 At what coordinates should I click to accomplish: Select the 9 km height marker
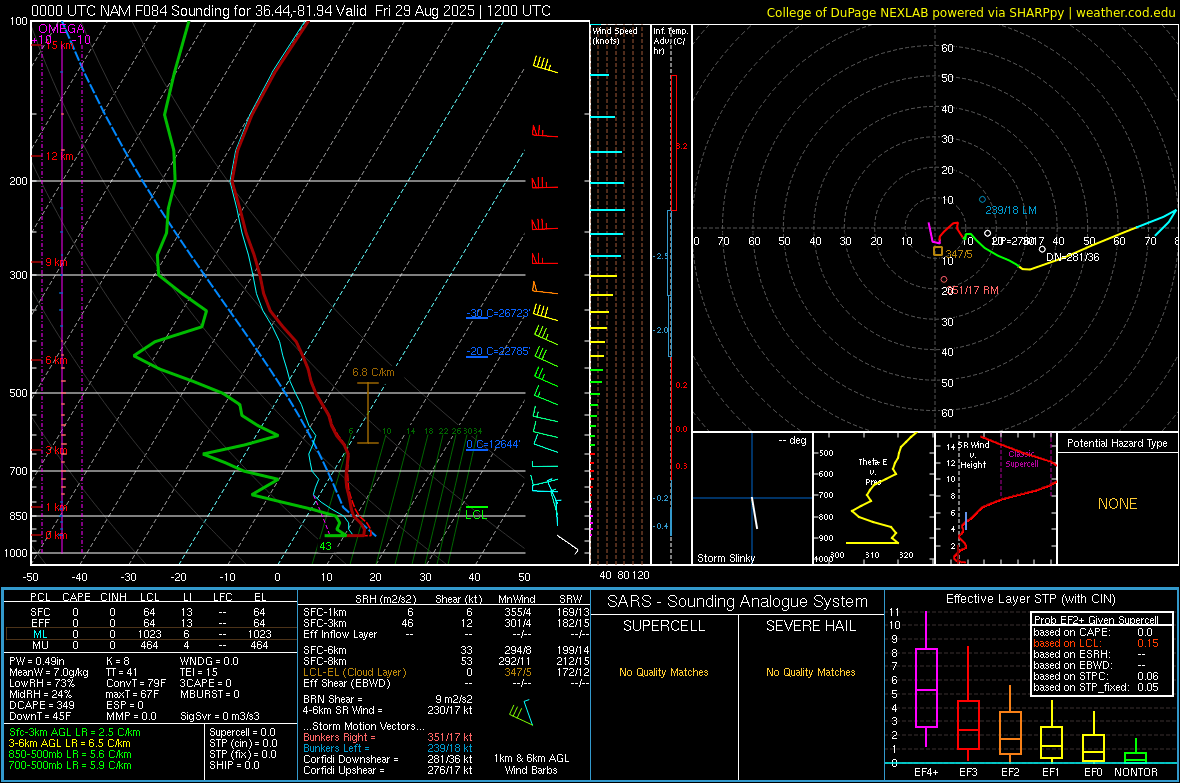coord(56,262)
